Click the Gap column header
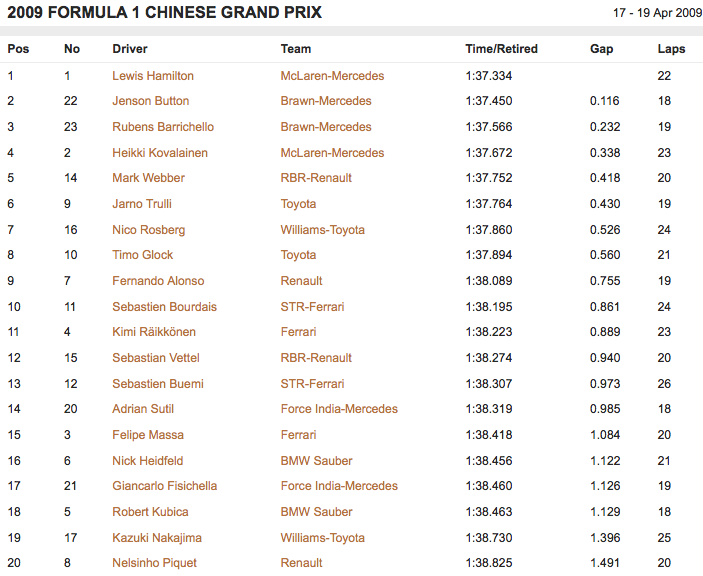703x576 pixels. [x=601, y=49]
